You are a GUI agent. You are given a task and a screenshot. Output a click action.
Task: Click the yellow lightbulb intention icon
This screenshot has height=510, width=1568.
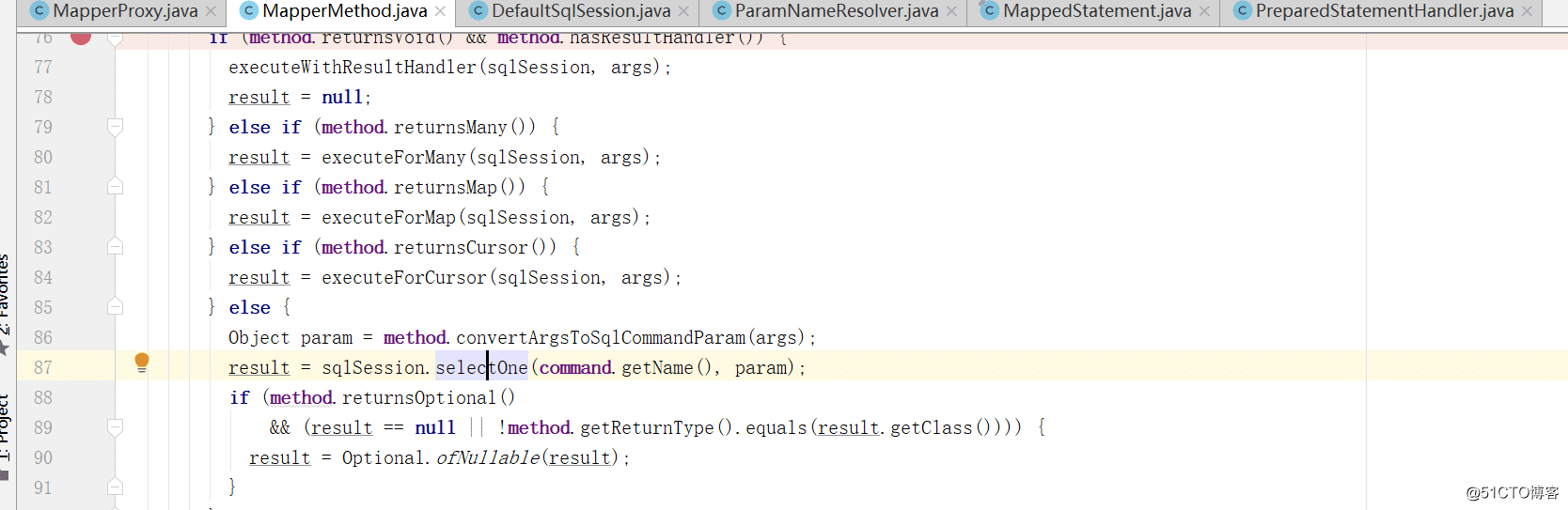[142, 363]
